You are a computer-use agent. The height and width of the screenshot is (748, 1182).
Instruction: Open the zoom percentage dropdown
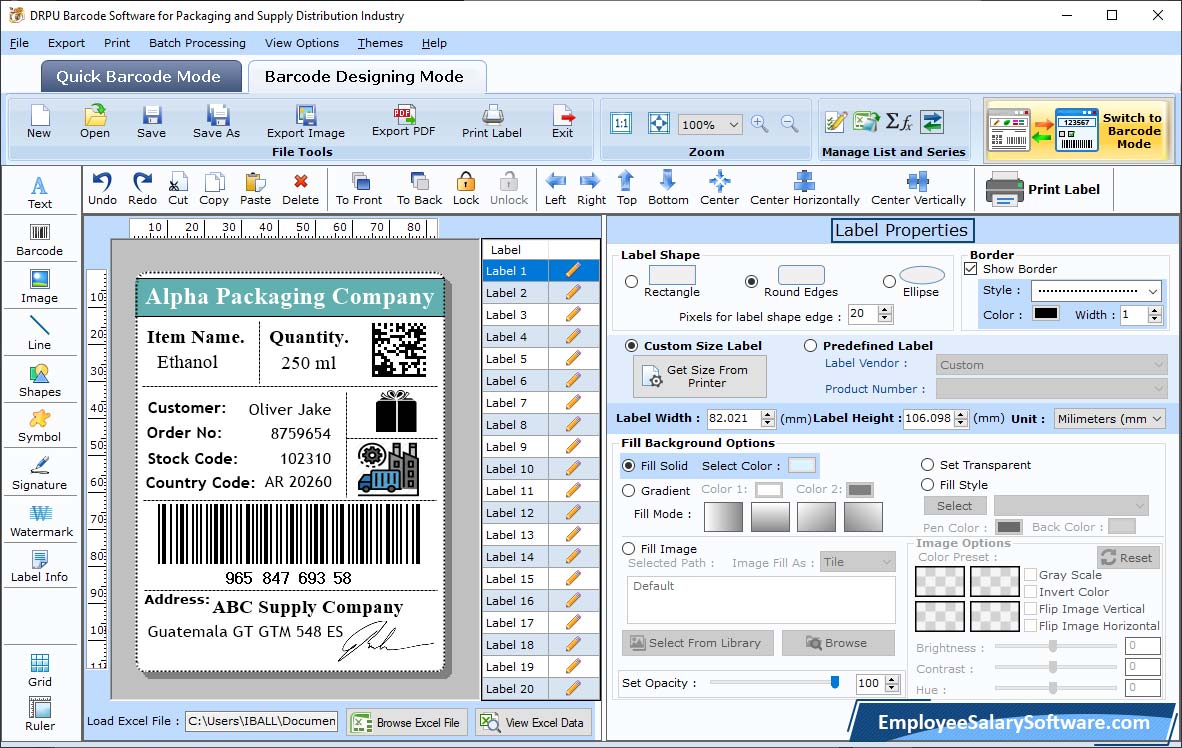(733, 124)
